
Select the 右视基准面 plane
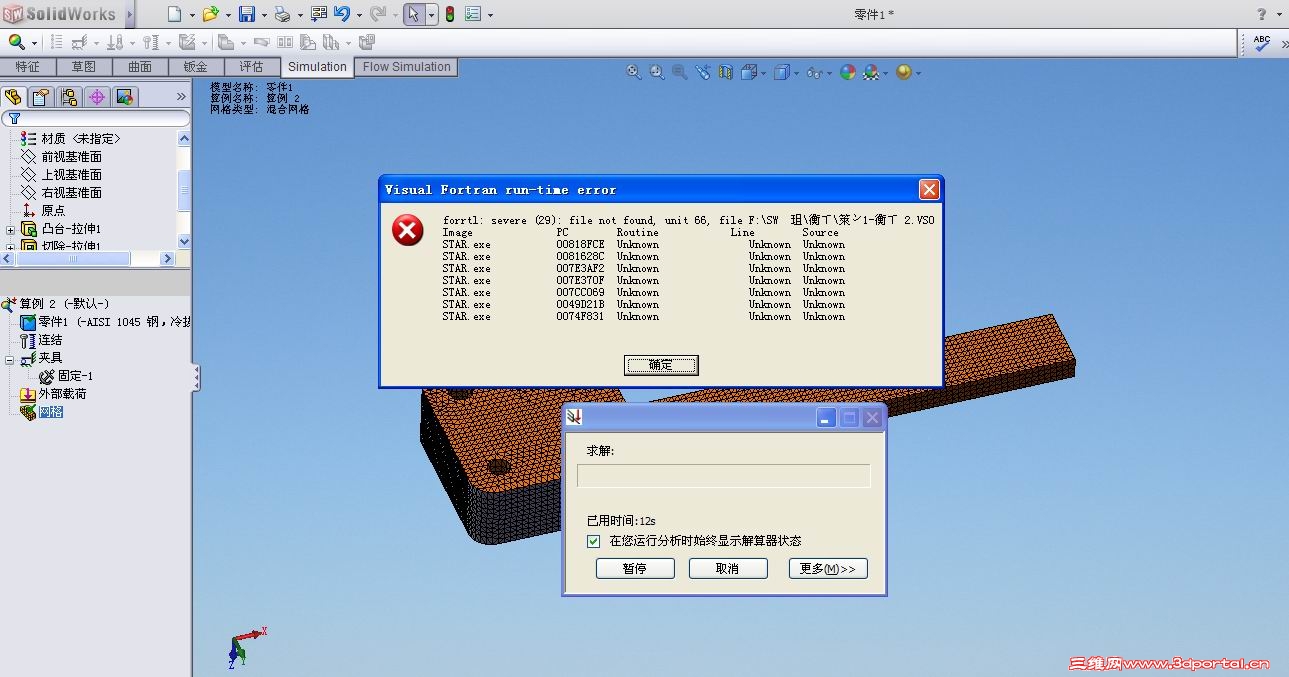(61, 193)
